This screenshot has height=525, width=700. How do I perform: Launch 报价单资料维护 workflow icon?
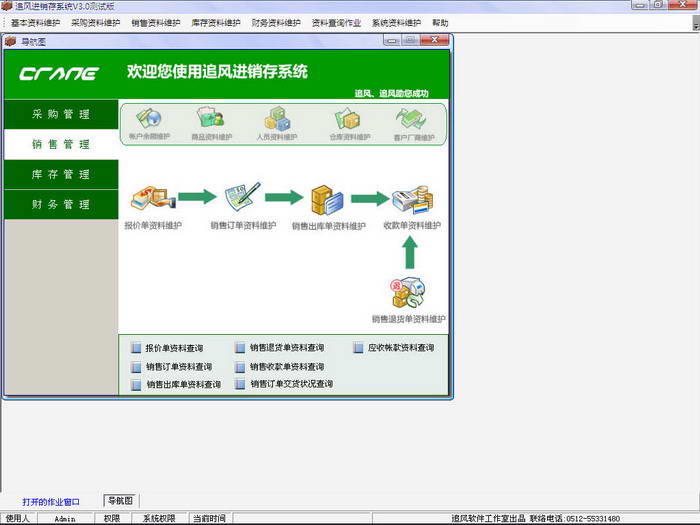pyautogui.click(x=153, y=198)
